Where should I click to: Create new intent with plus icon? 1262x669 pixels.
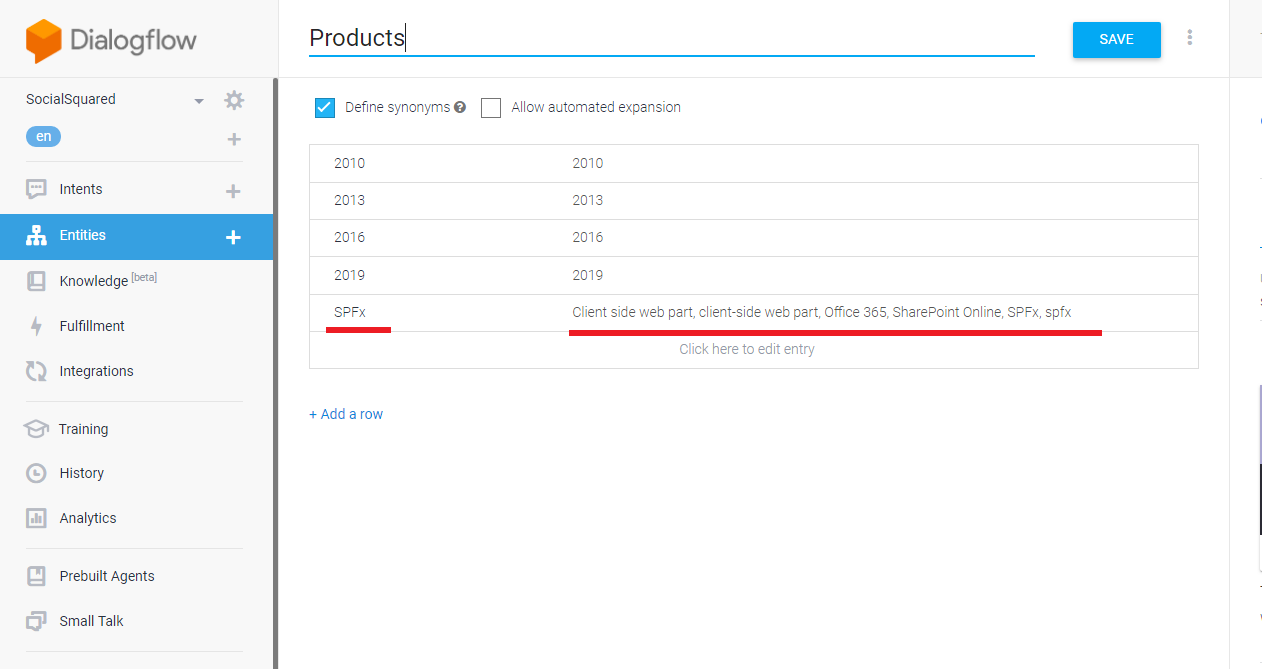click(233, 191)
